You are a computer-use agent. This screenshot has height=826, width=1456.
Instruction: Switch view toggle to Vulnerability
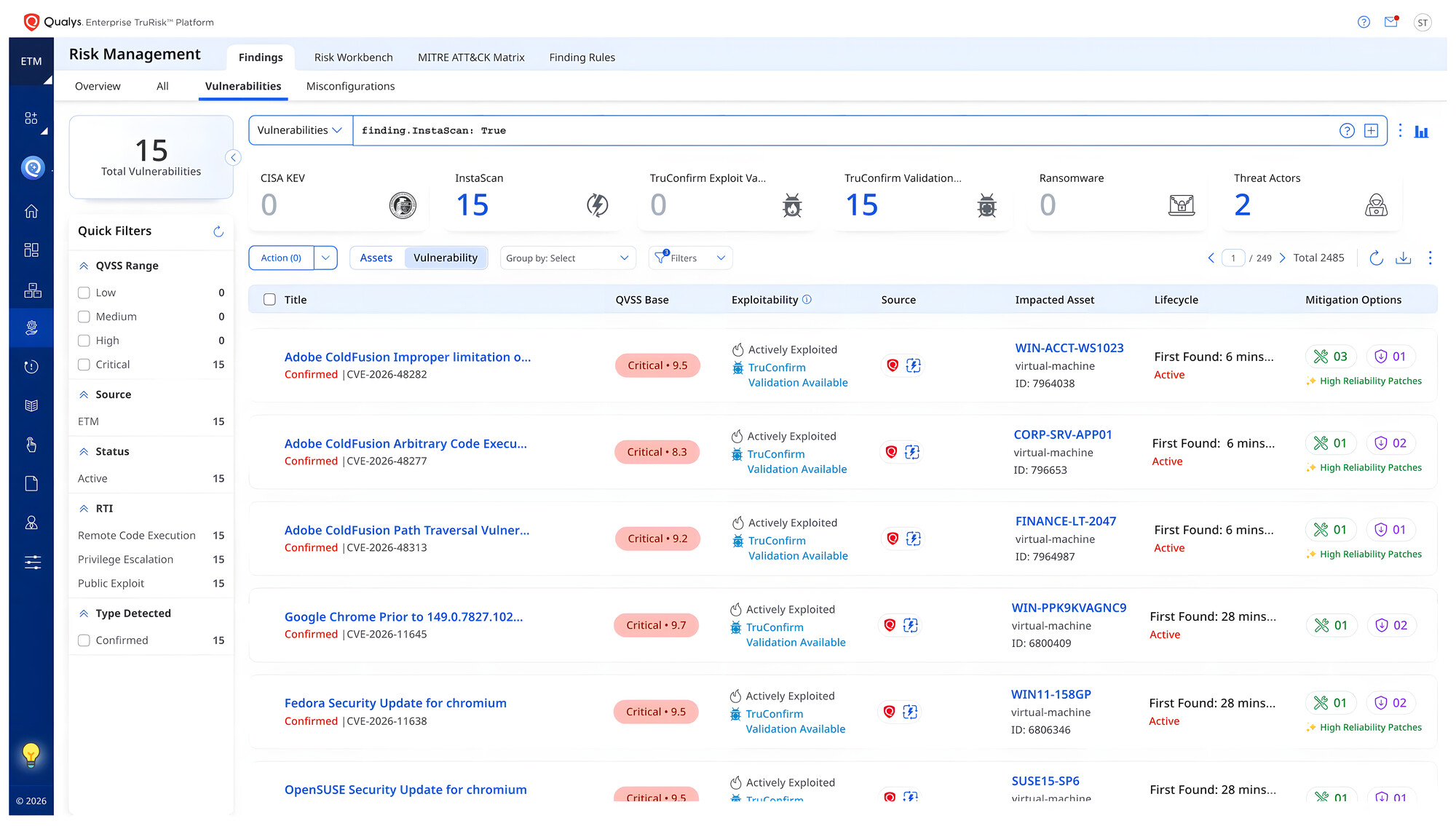point(446,258)
